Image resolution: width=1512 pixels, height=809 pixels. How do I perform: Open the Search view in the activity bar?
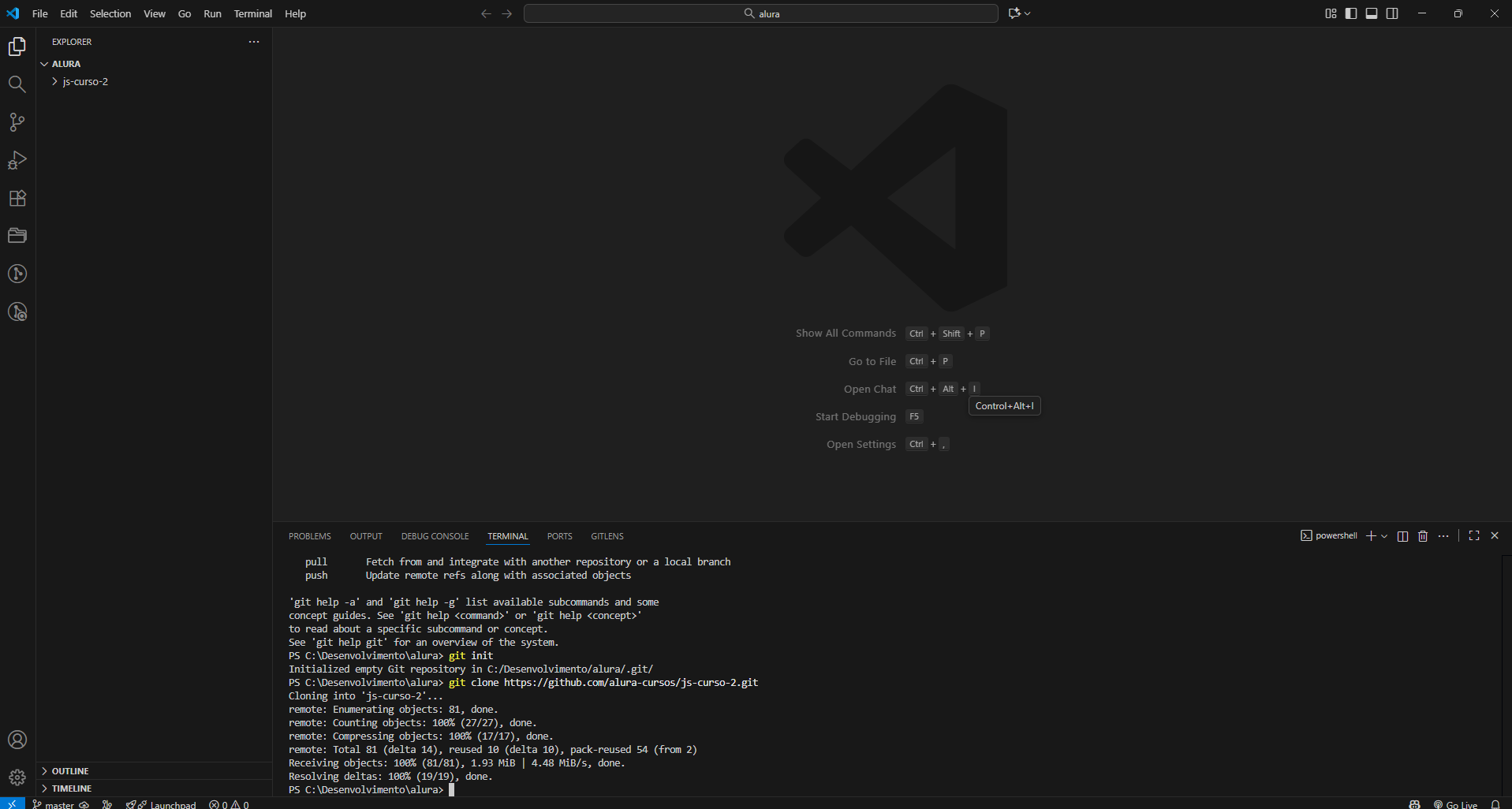point(17,84)
